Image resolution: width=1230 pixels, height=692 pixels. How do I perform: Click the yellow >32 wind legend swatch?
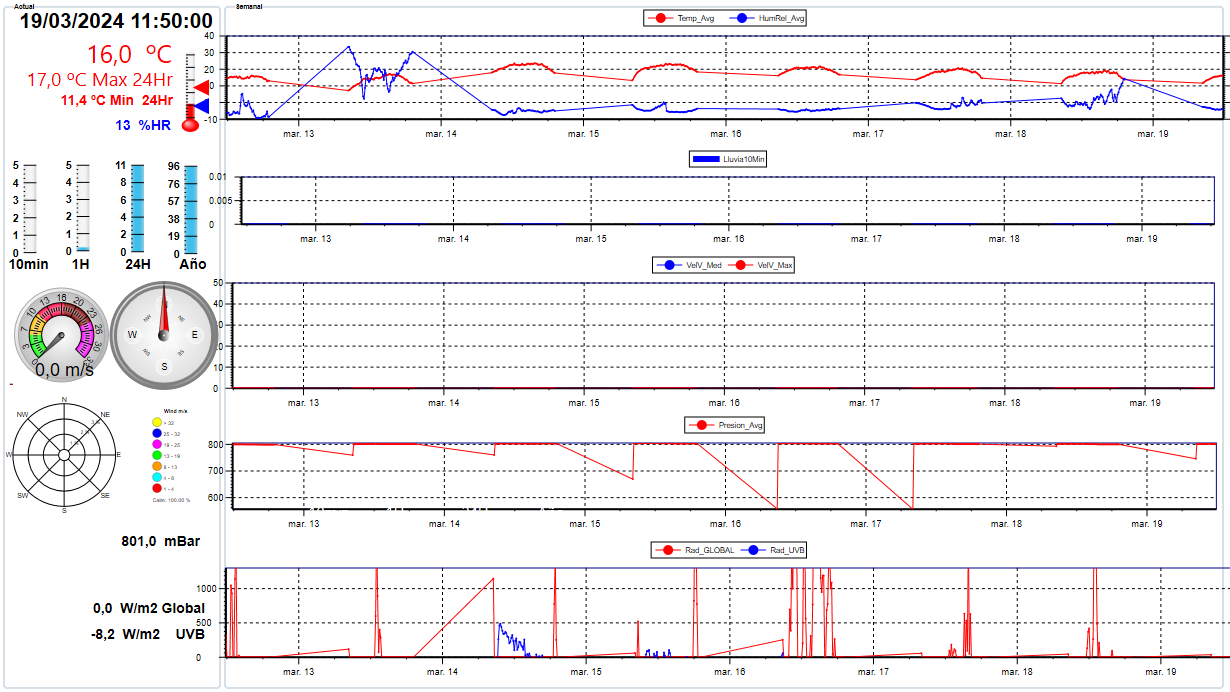click(x=157, y=422)
